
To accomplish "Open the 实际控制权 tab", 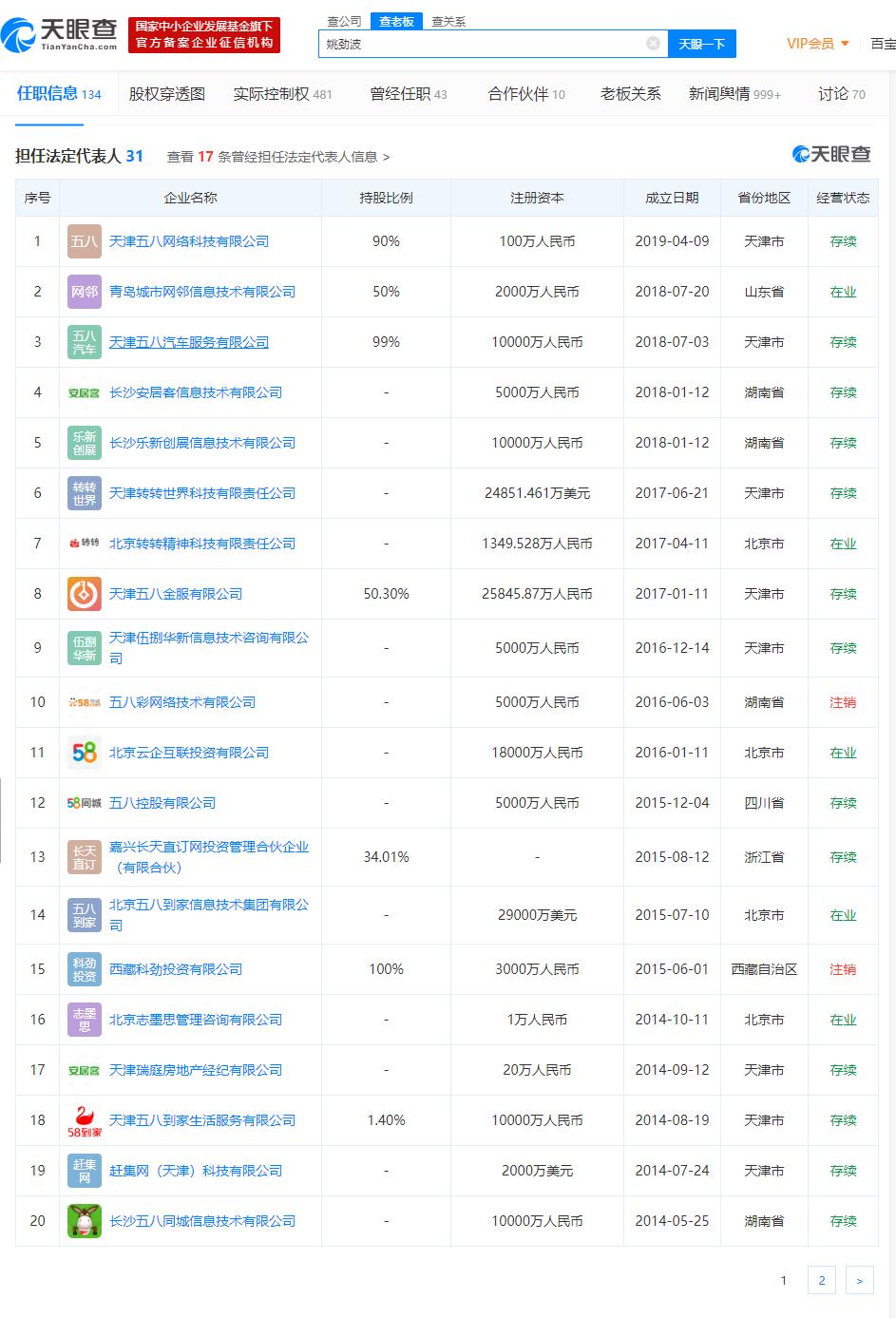I will (x=282, y=94).
